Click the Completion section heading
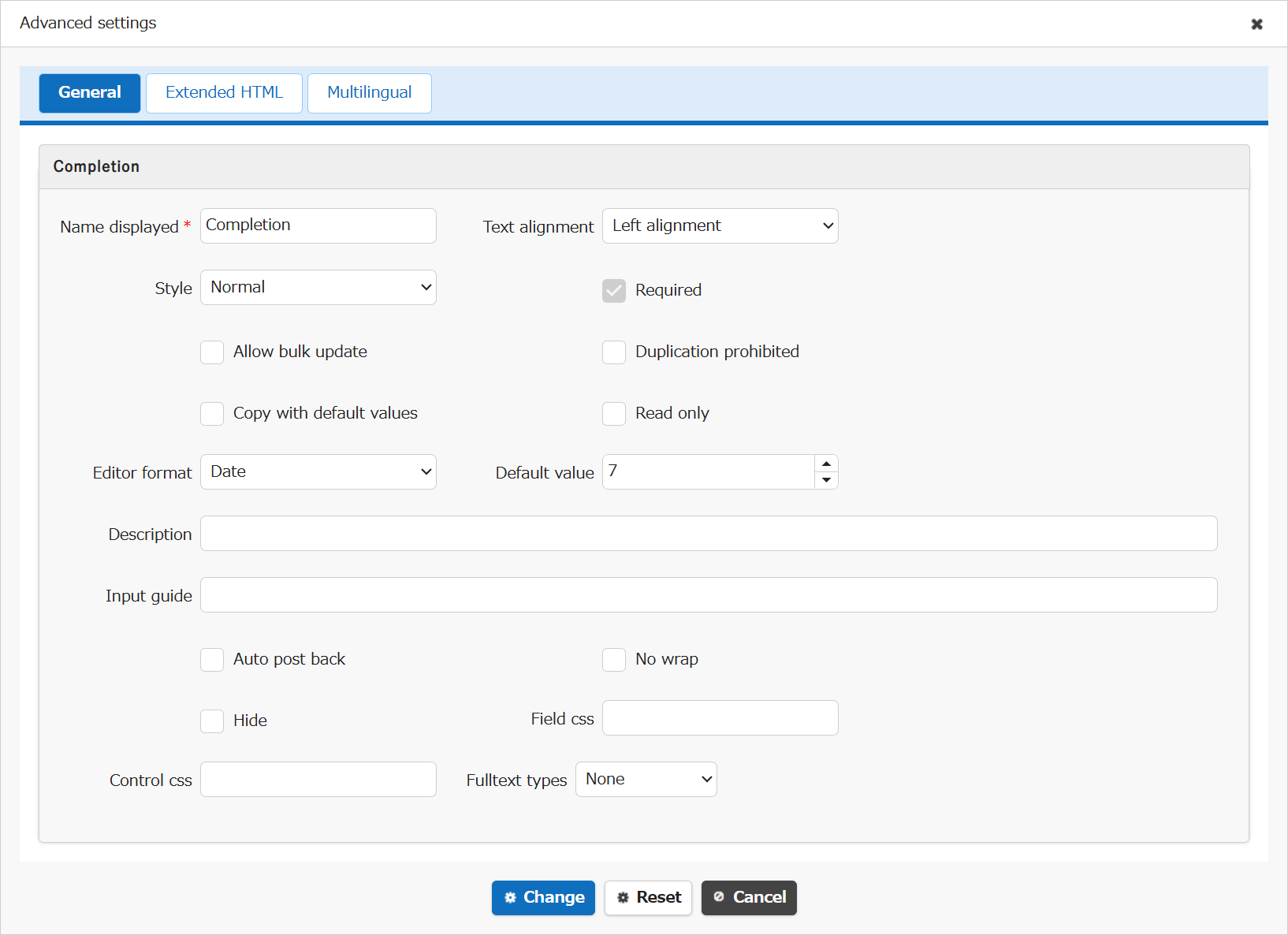This screenshot has height=935, width=1288. click(96, 166)
